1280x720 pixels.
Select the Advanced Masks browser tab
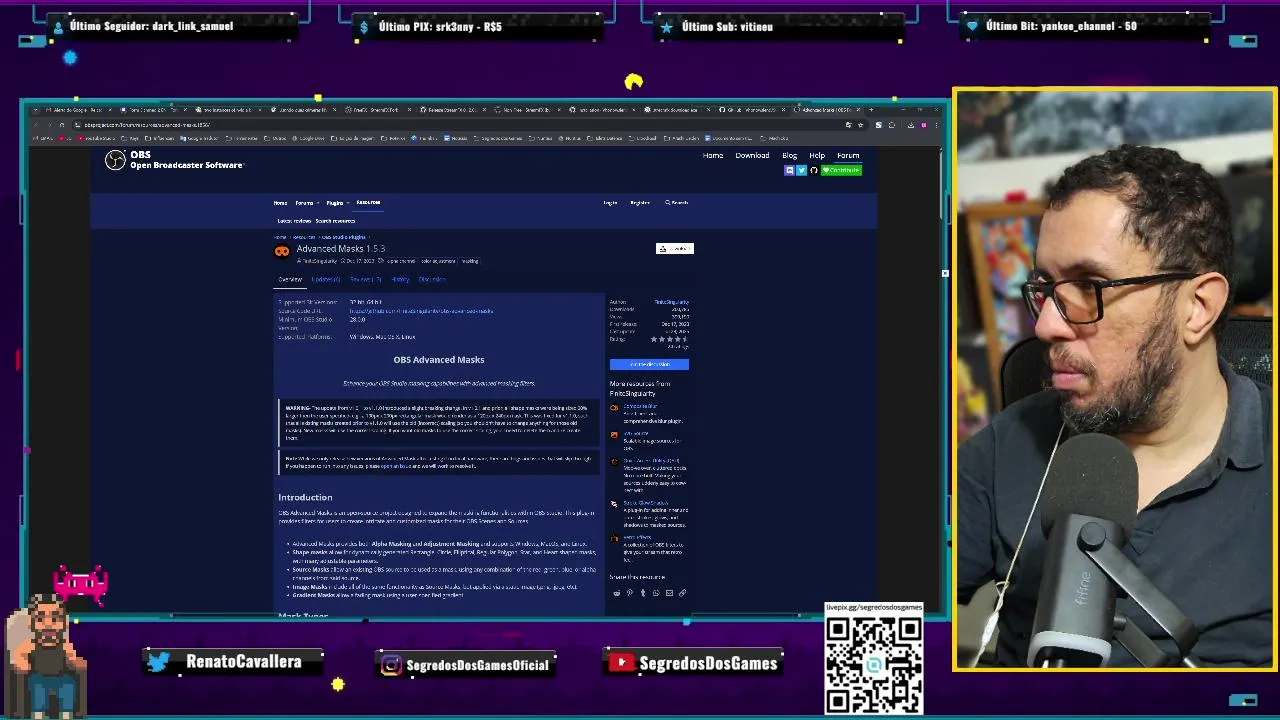coord(826,109)
